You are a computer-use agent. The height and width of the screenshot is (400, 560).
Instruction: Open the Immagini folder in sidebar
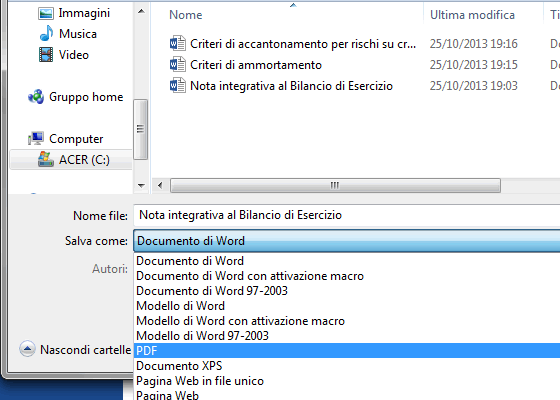84,13
